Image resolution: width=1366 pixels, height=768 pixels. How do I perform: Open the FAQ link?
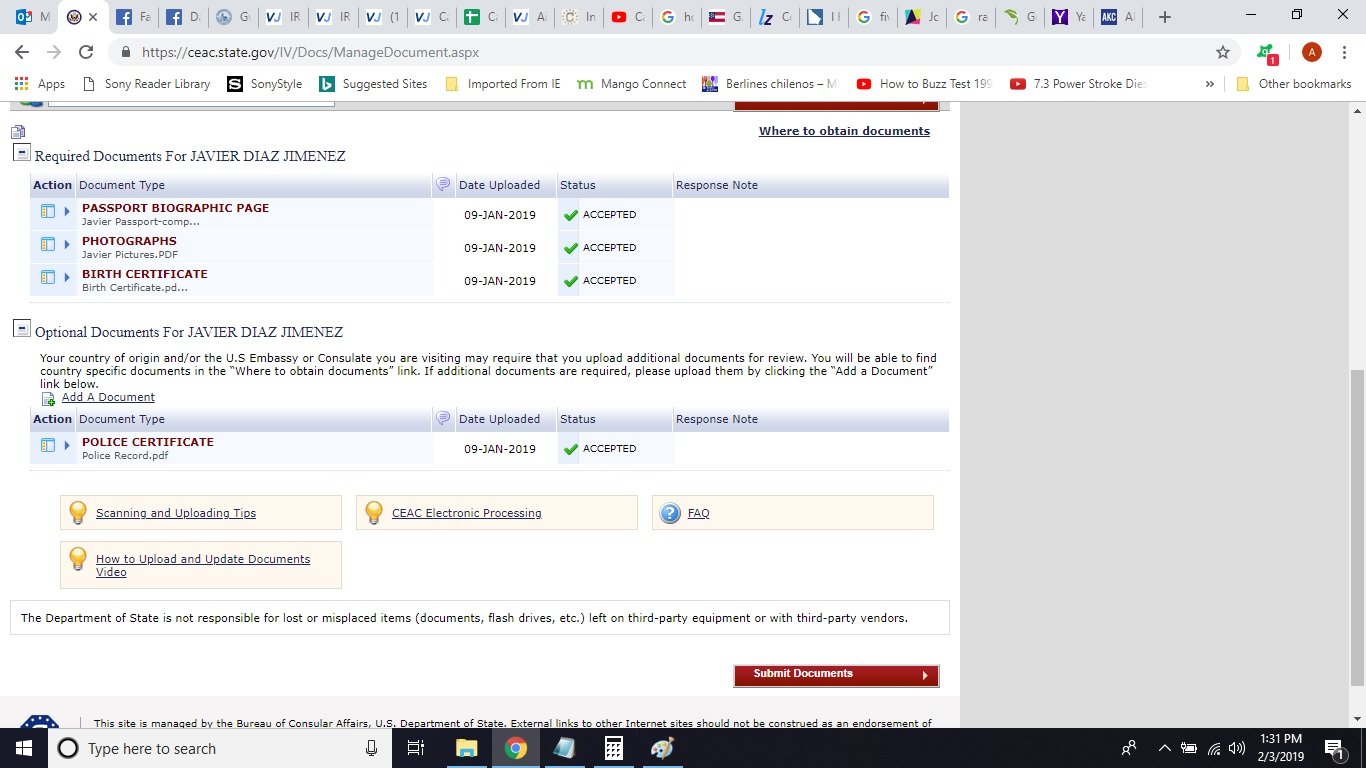pyautogui.click(x=699, y=513)
